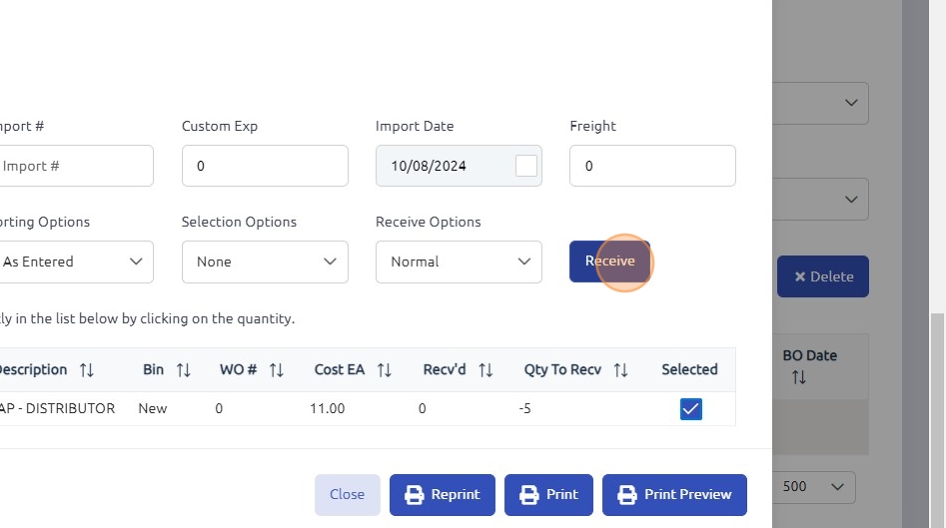
Task: Sort table by Cost EA column
Action: [x=384, y=370]
